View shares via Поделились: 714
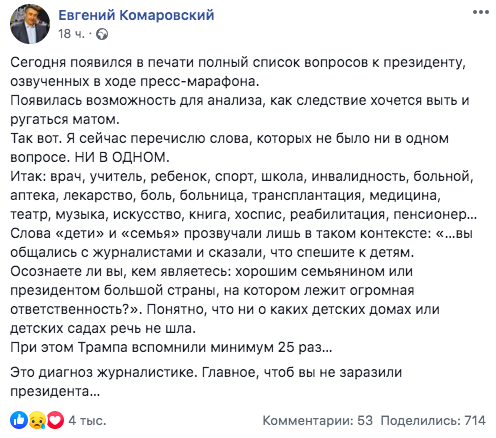Screen dimensions: 496x438 tap(433, 421)
